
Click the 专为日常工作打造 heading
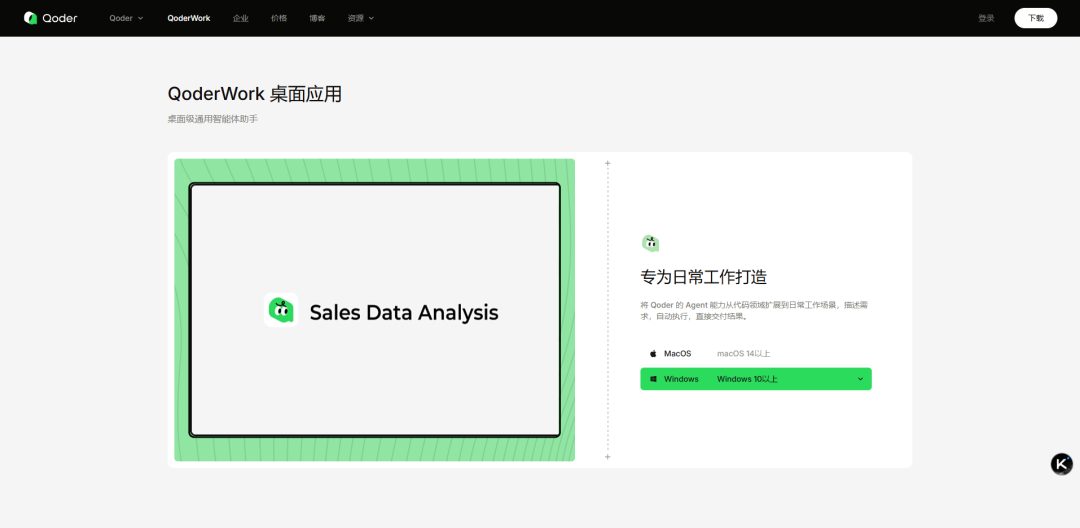coord(703,277)
